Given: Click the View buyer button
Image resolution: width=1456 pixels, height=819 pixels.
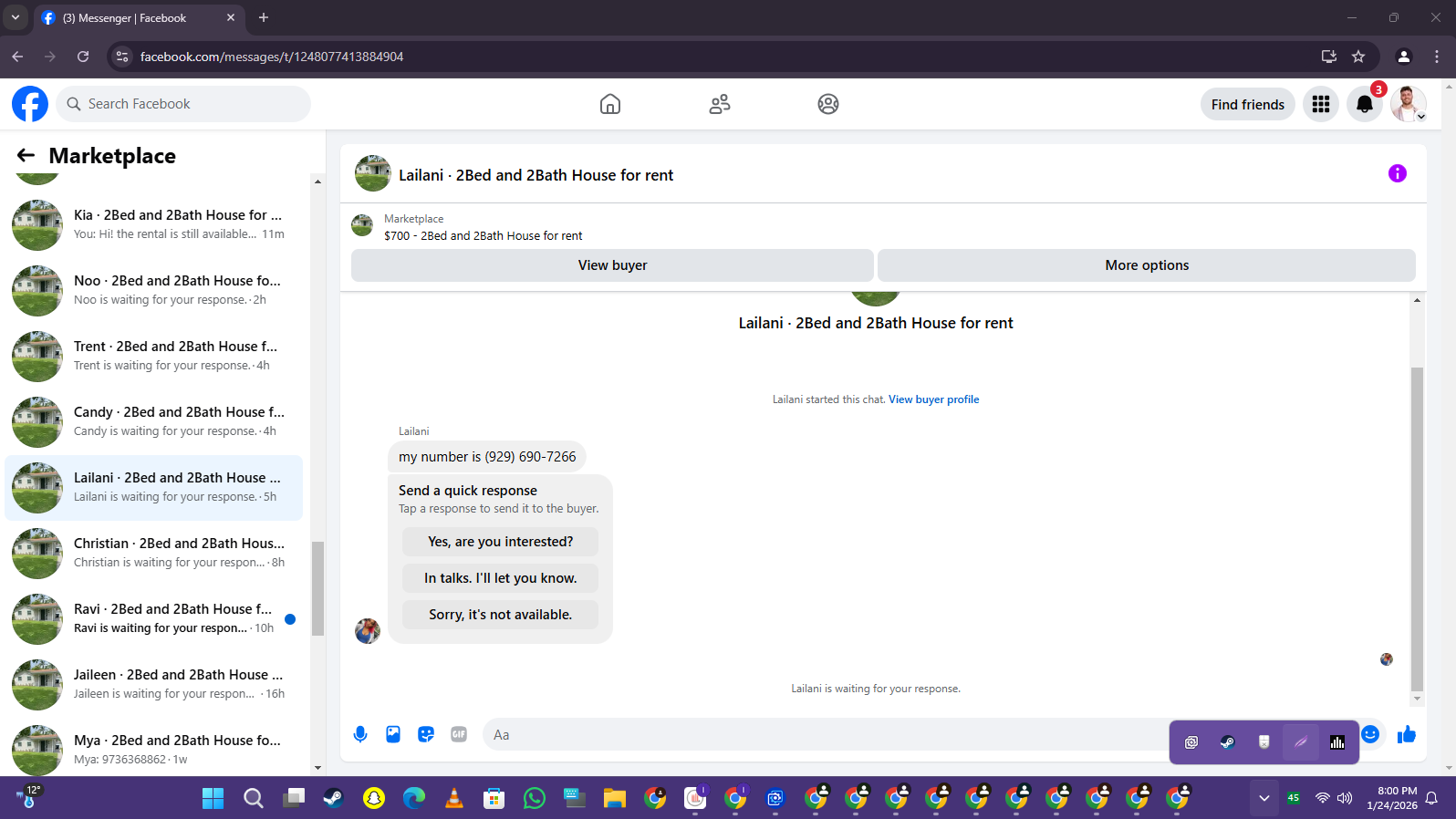Looking at the screenshot, I should [x=612, y=265].
